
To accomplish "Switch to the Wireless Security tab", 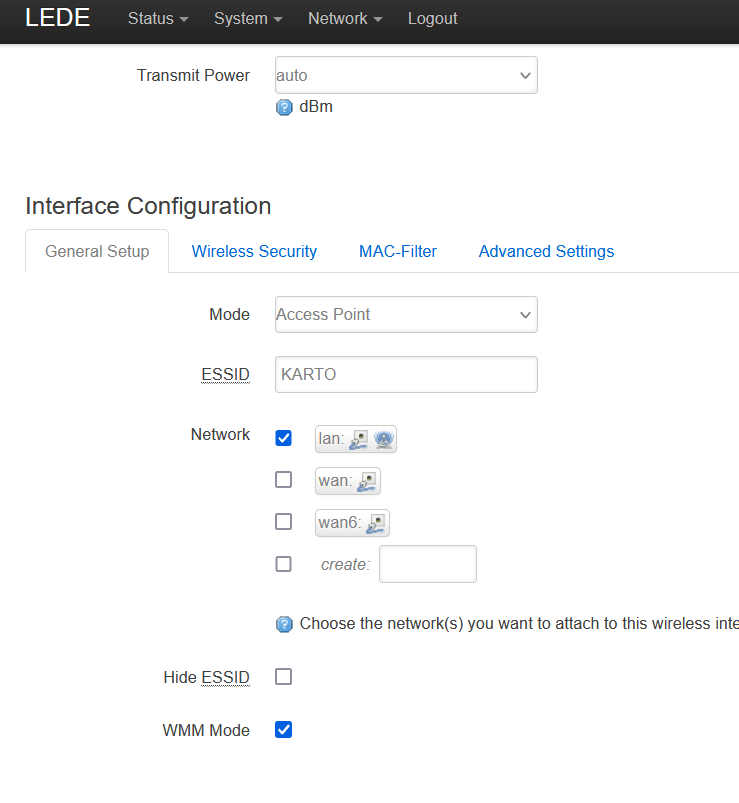I will point(254,252).
